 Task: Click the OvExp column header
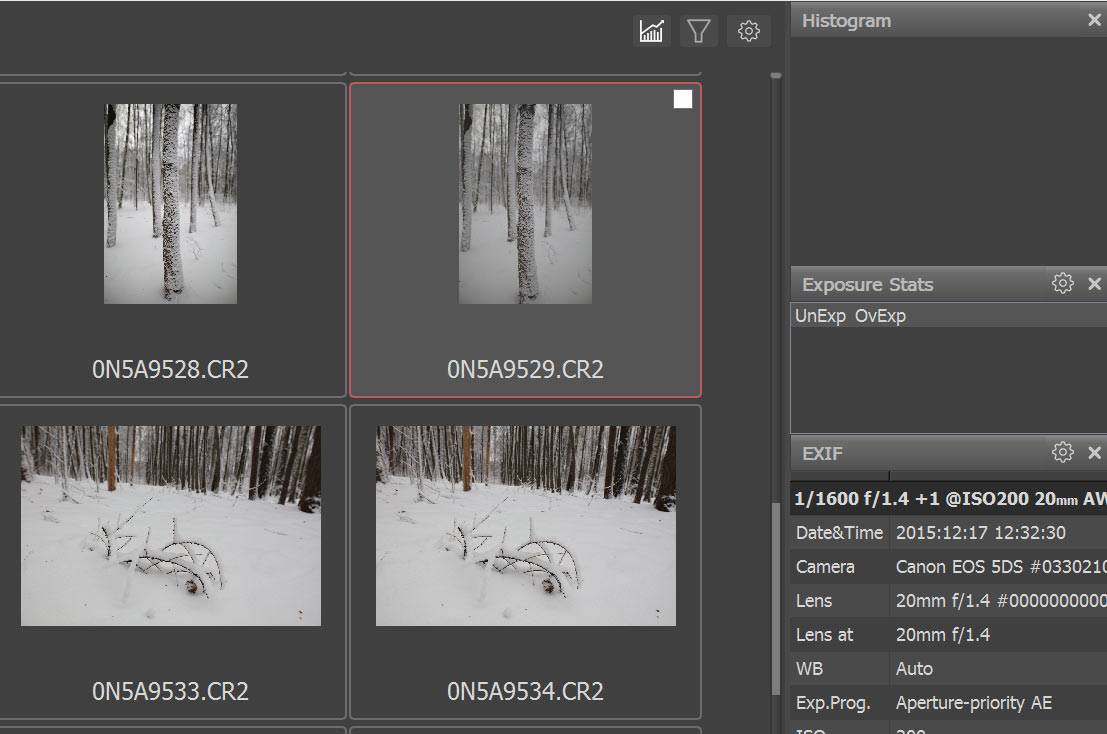pyautogui.click(x=880, y=316)
